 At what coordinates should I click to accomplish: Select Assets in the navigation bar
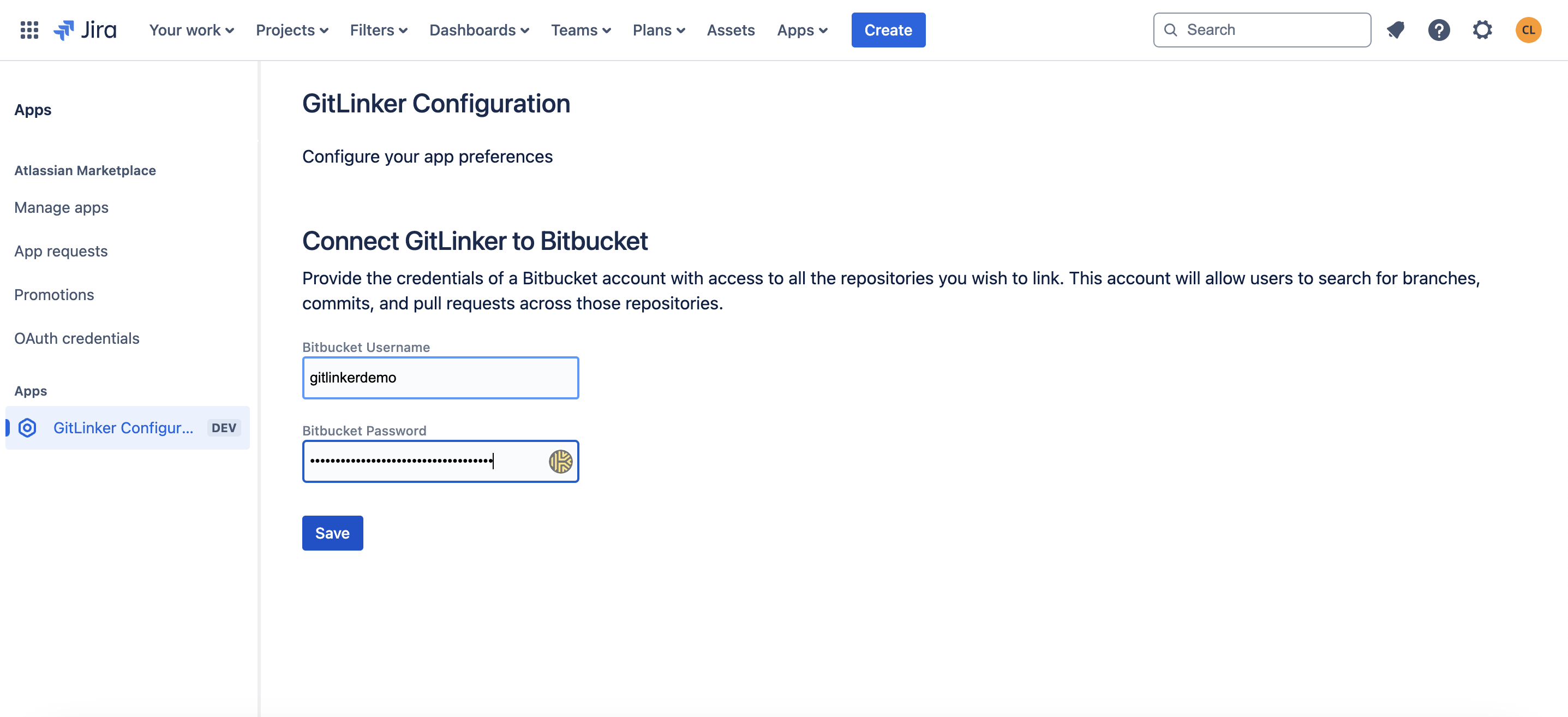pyautogui.click(x=731, y=30)
